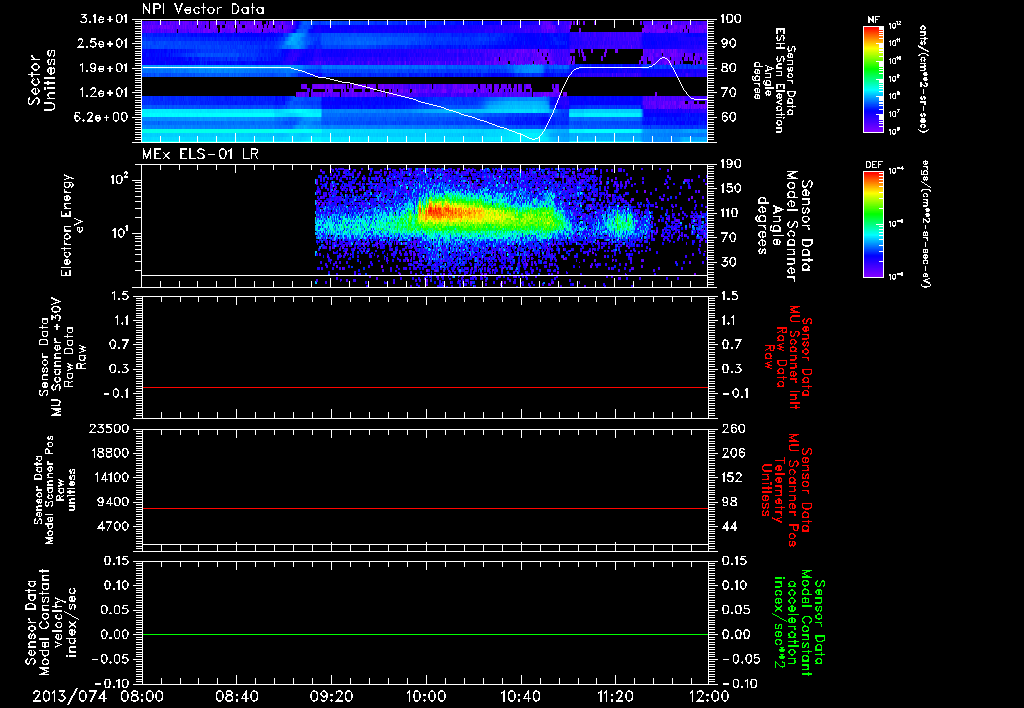Click the DEF color scale bar
1024x708 pixels.
click(x=873, y=223)
